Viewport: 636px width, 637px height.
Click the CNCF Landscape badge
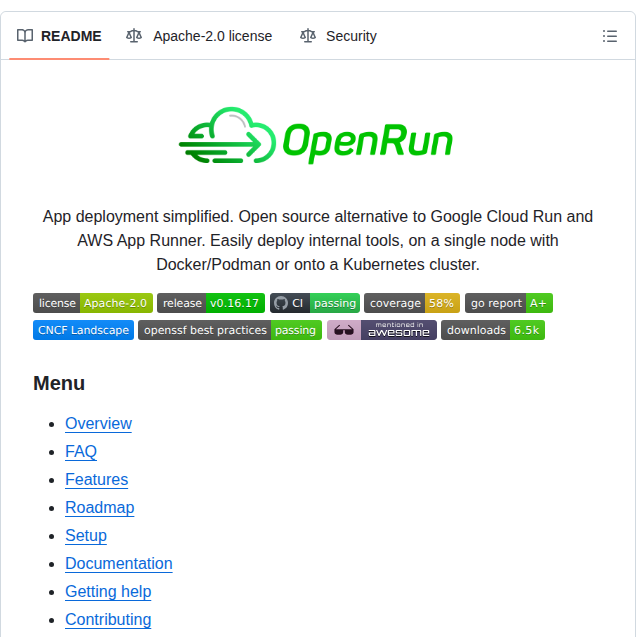83,330
